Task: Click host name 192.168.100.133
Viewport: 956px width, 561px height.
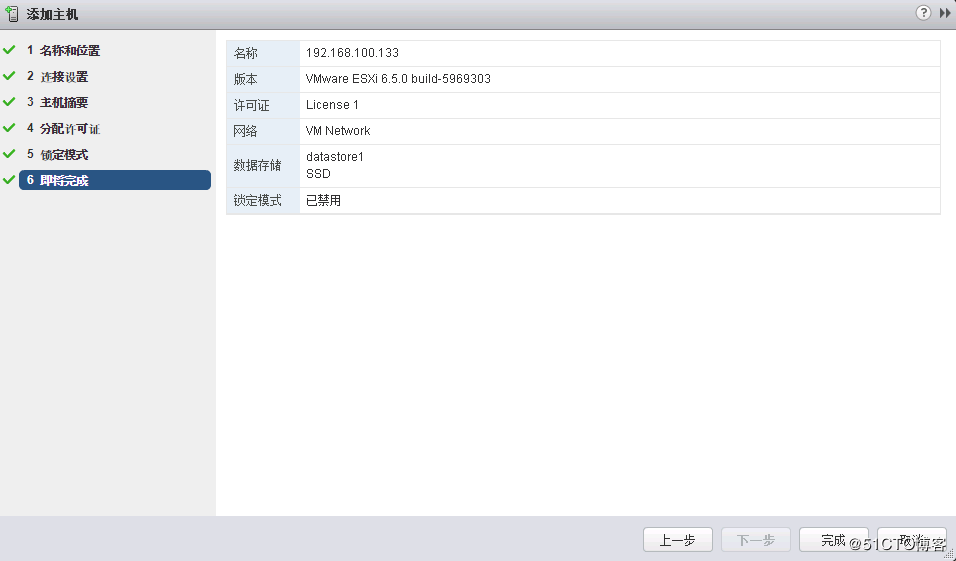Action: coord(352,53)
